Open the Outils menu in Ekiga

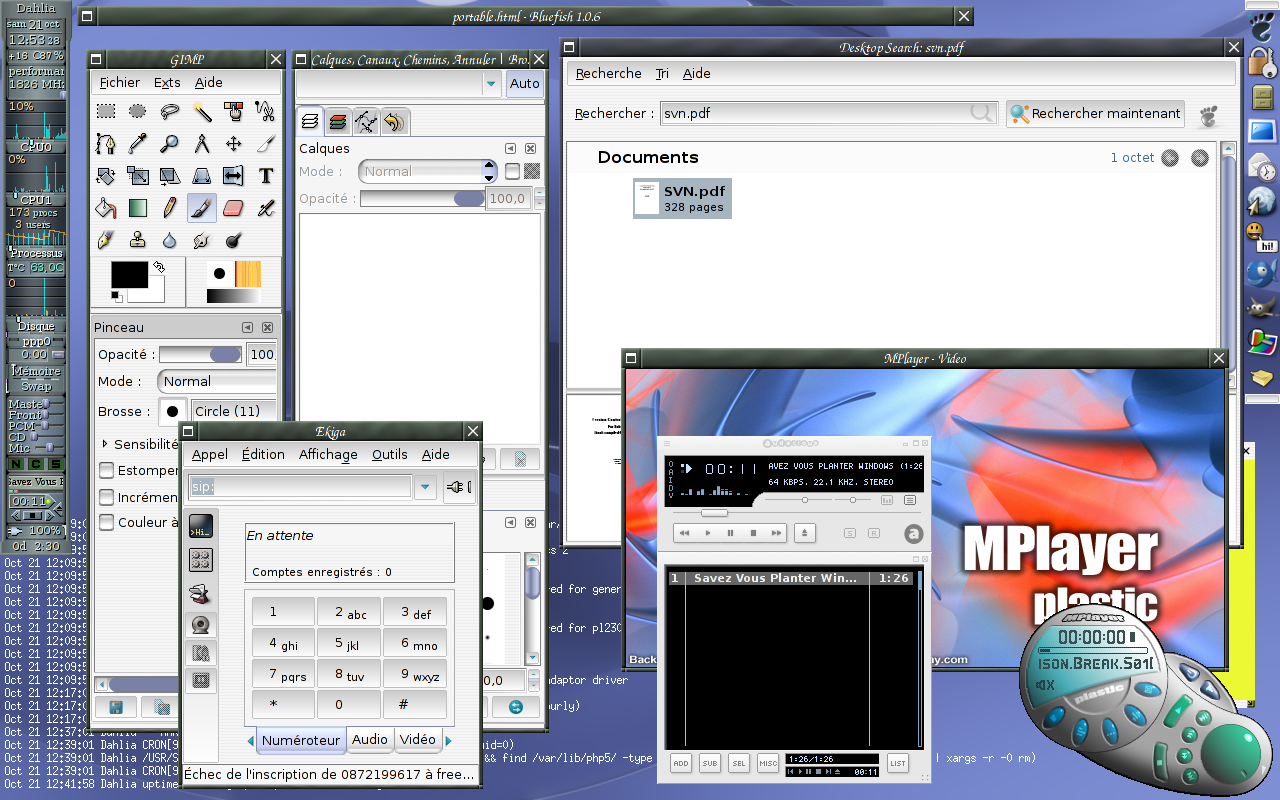coord(390,454)
